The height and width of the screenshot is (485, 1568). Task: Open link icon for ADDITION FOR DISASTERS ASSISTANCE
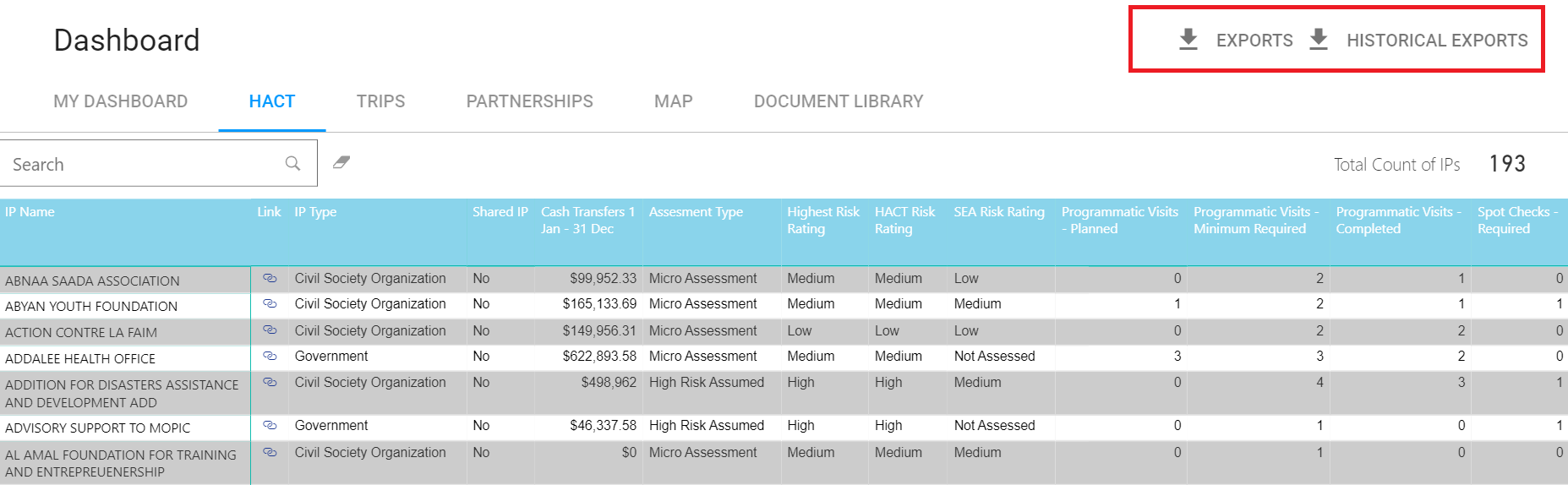click(x=270, y=382)
